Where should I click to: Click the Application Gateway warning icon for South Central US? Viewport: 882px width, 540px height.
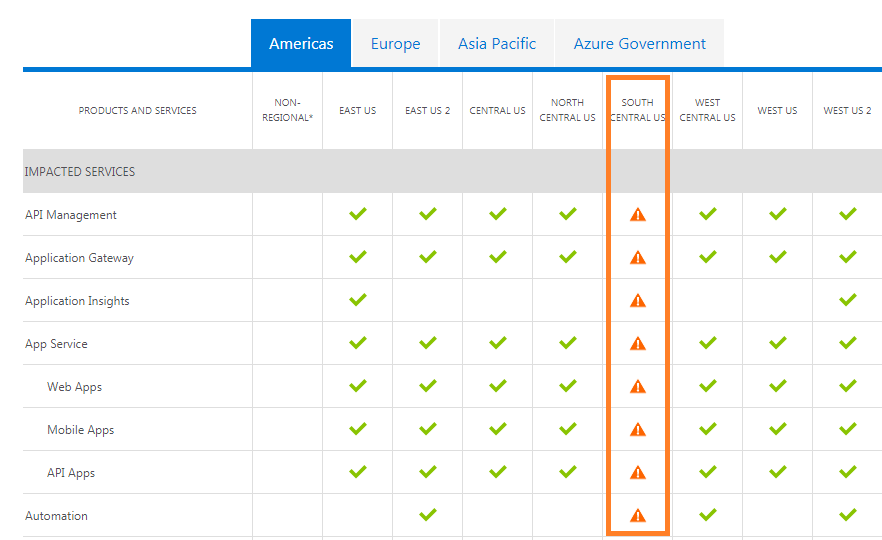pos(638,258)
